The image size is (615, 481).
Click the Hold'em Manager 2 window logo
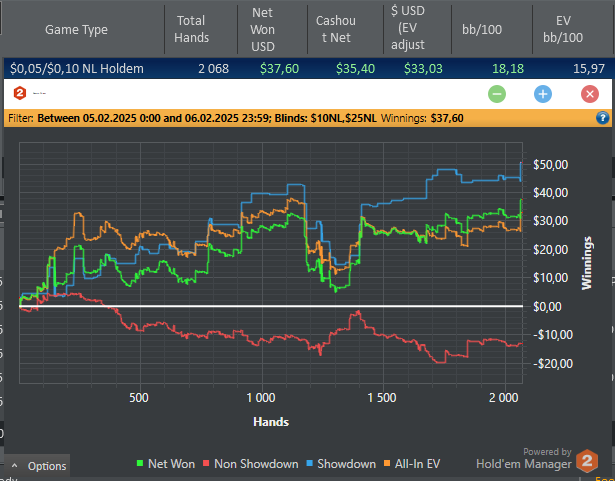pos(20,93)
